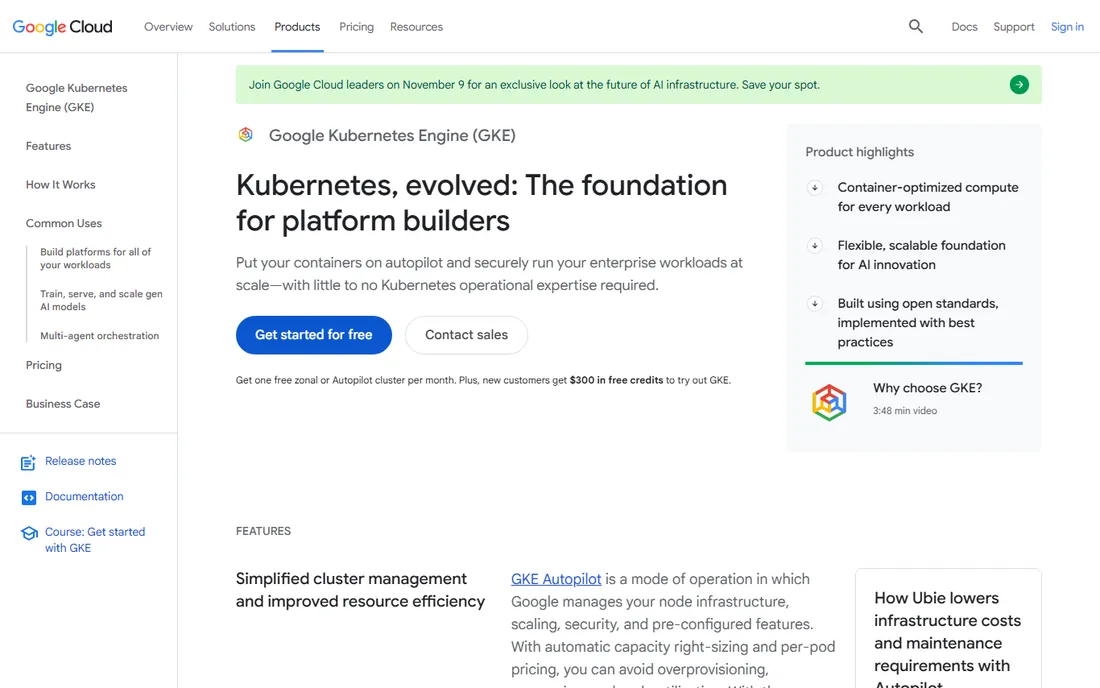
Task: Click GKE hexagon logo in video card
Action: [829, 402]
